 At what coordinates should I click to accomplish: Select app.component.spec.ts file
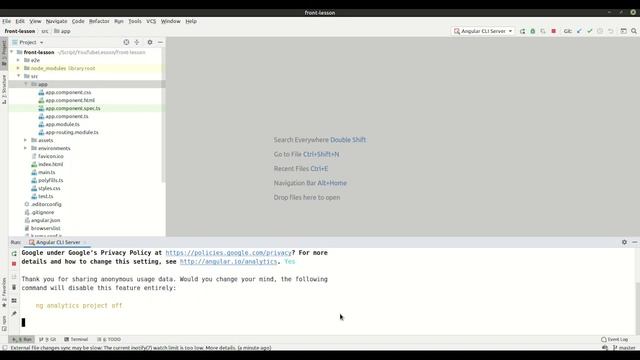click(x=73, y=108)
